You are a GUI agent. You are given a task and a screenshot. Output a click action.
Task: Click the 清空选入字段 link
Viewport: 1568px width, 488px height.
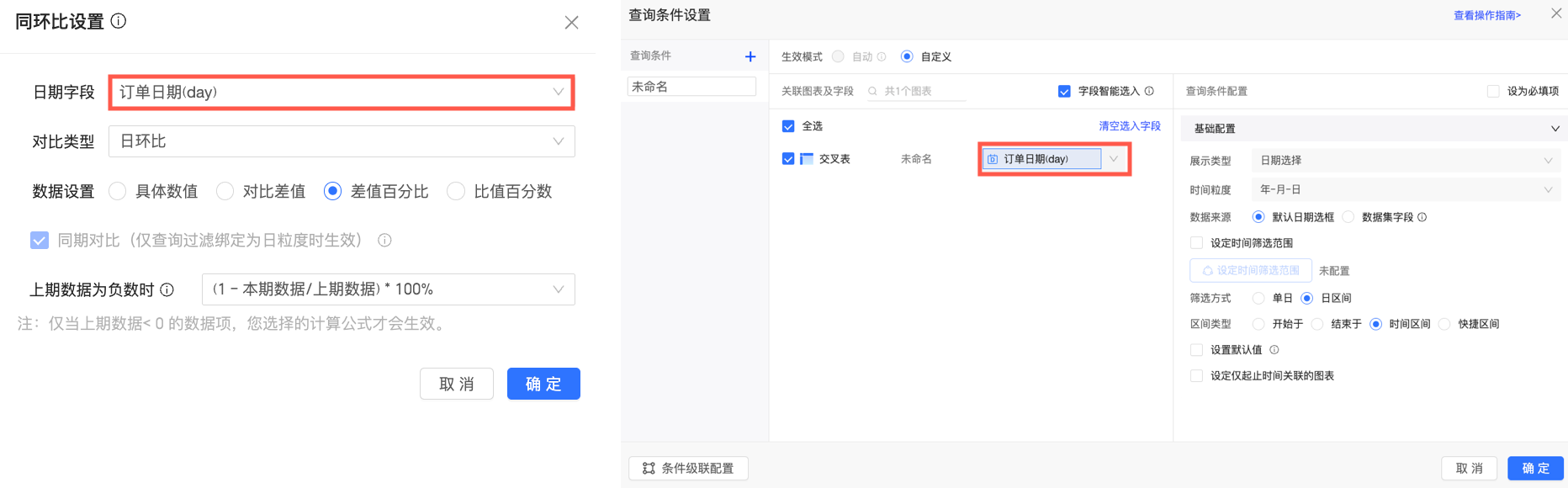pyautogui.click(x=1130, y=126)
